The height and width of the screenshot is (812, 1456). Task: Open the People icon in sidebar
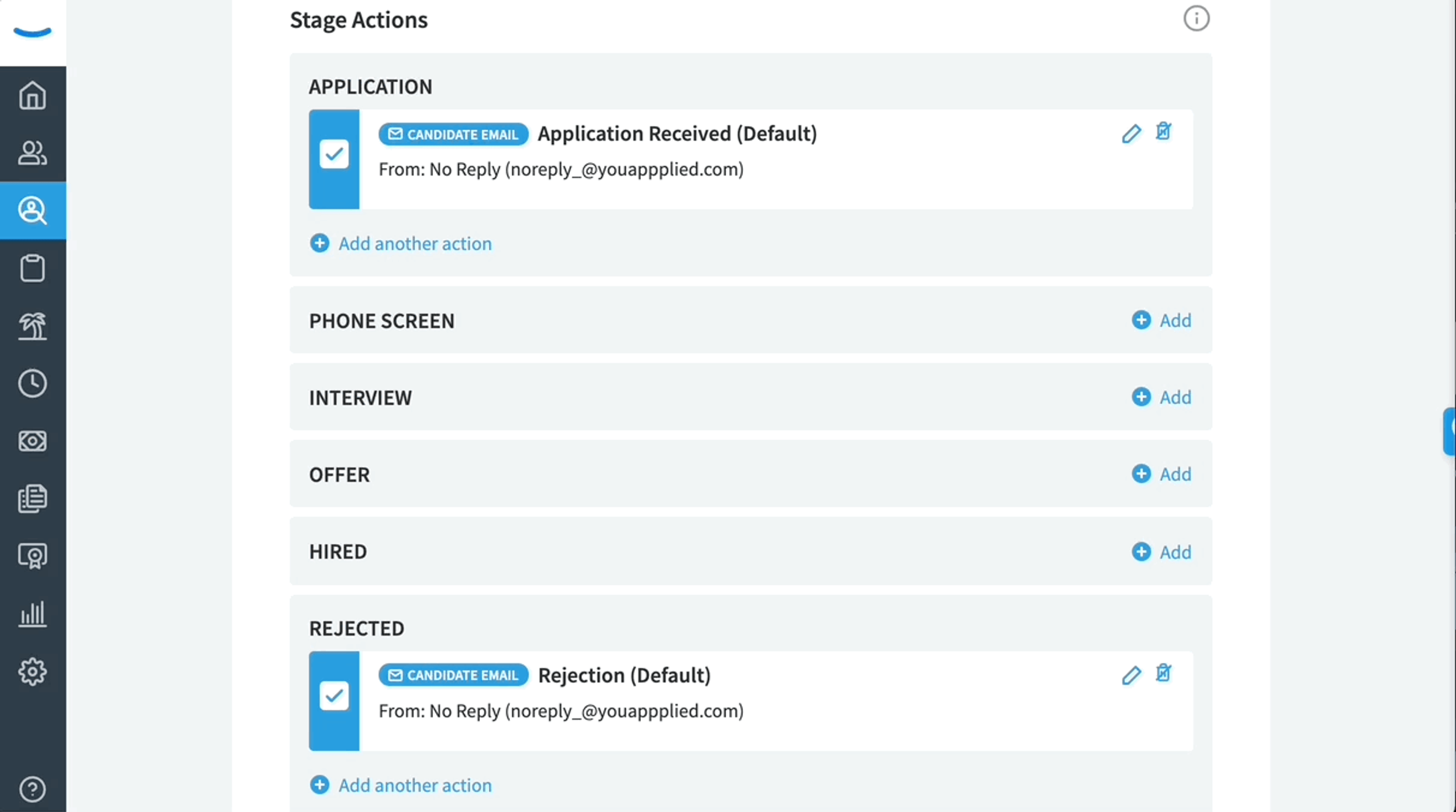click(32, 152)
